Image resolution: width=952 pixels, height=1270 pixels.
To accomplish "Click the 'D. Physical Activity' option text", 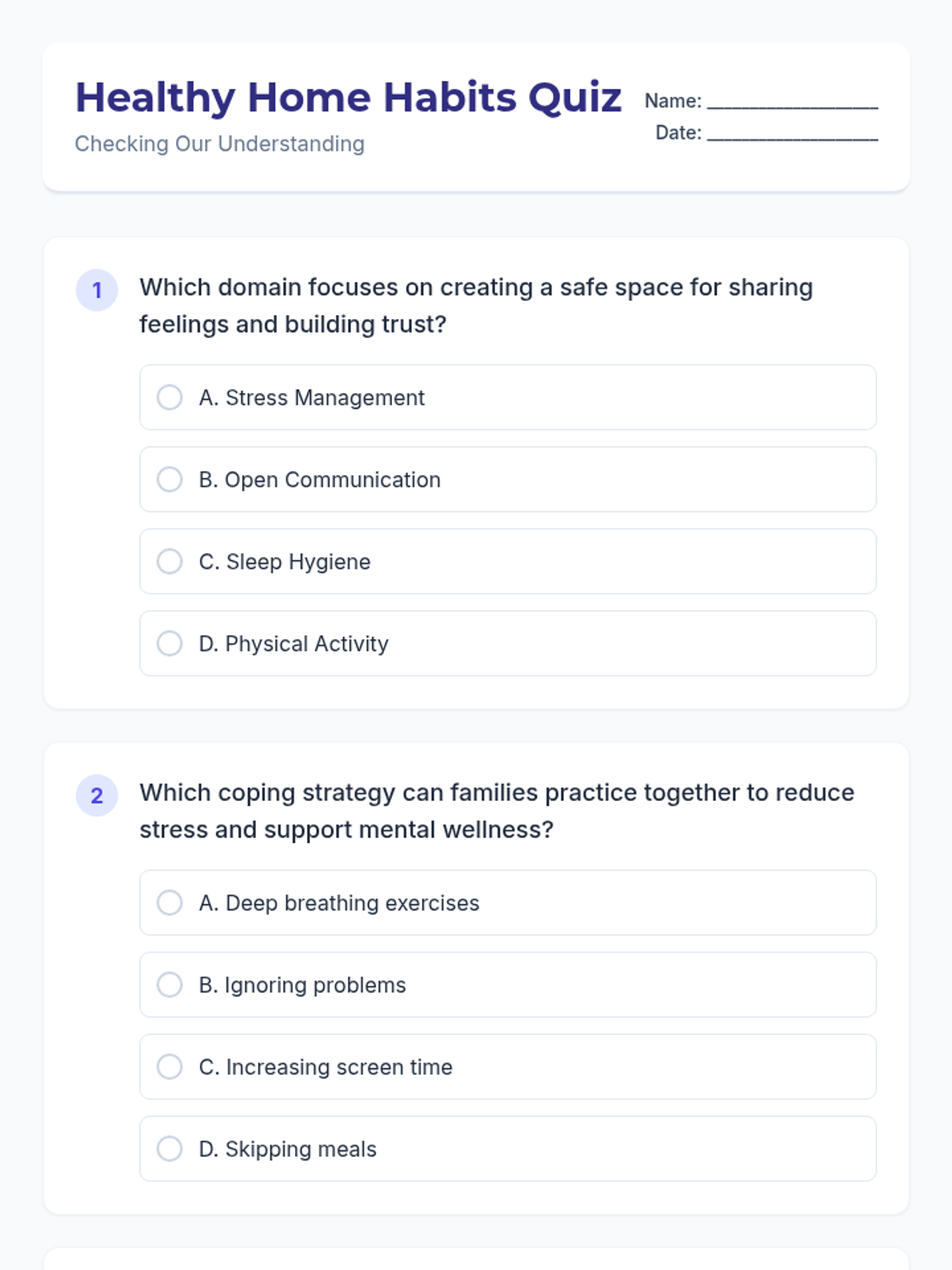I will click(294, 644).
